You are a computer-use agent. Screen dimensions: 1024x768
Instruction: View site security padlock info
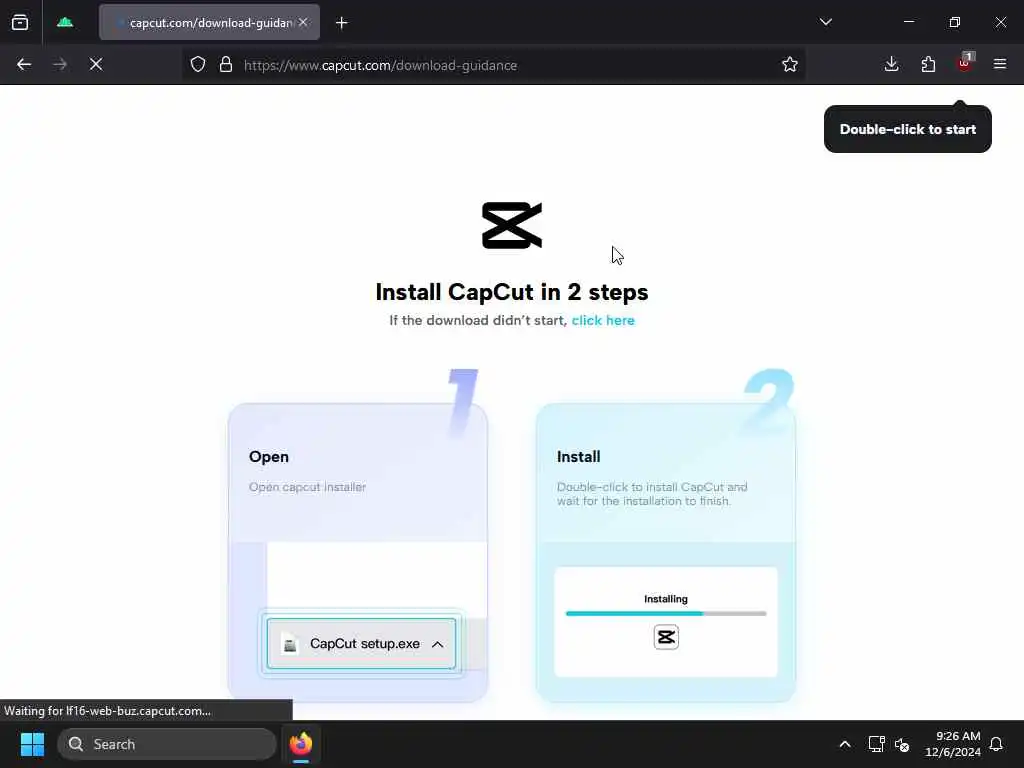[226, 64]
